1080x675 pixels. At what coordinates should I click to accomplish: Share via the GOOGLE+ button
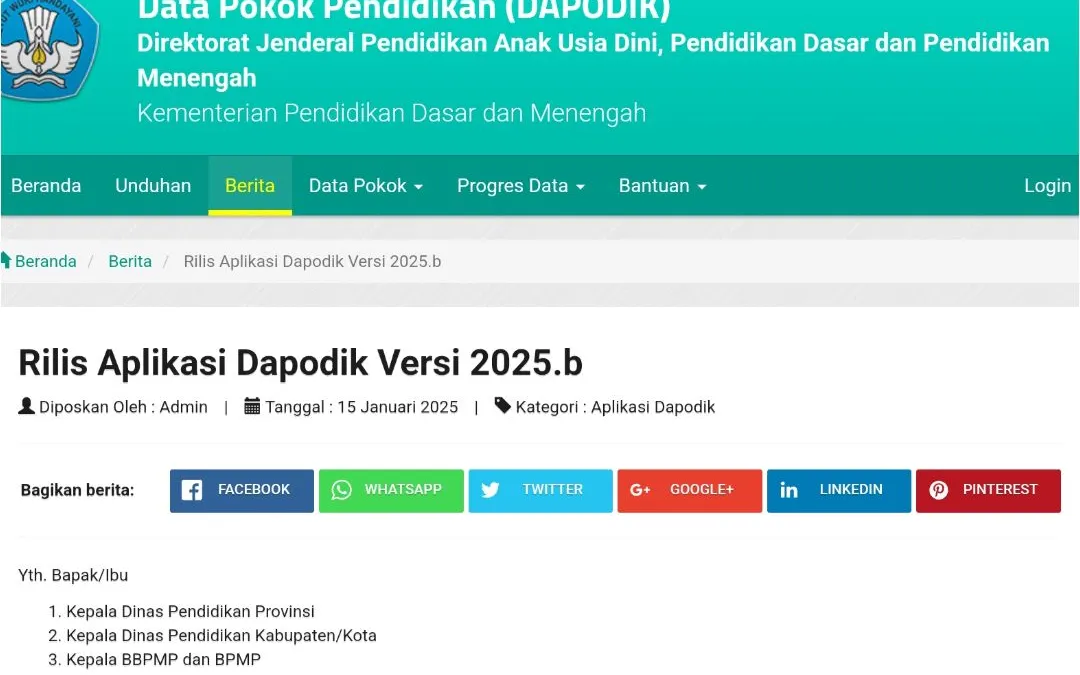point(689,490)
